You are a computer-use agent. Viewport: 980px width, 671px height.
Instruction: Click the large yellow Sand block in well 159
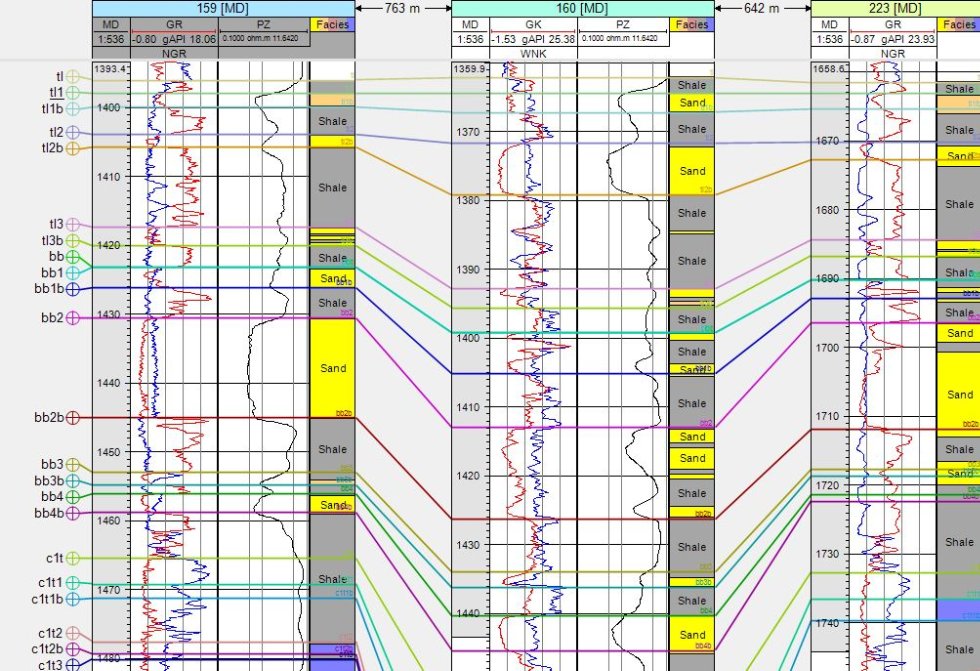[x=332, y=368]
